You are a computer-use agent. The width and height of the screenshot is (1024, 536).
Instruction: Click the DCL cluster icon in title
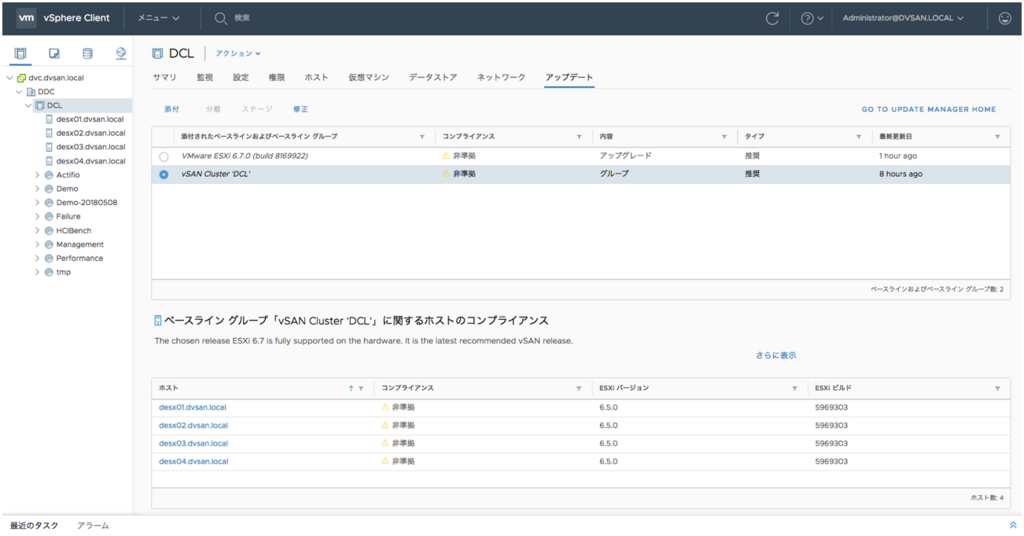click(157, 54)
